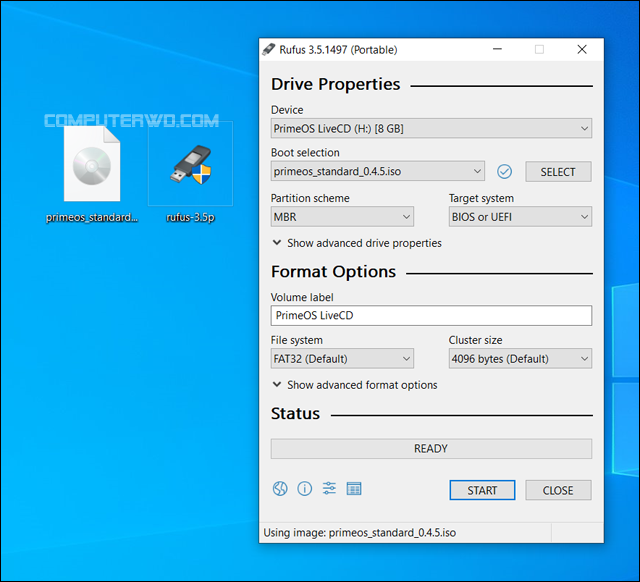This screenshot has width=640, height=582.
Task: Click the 'Target system' label
Action: (481, 198)
